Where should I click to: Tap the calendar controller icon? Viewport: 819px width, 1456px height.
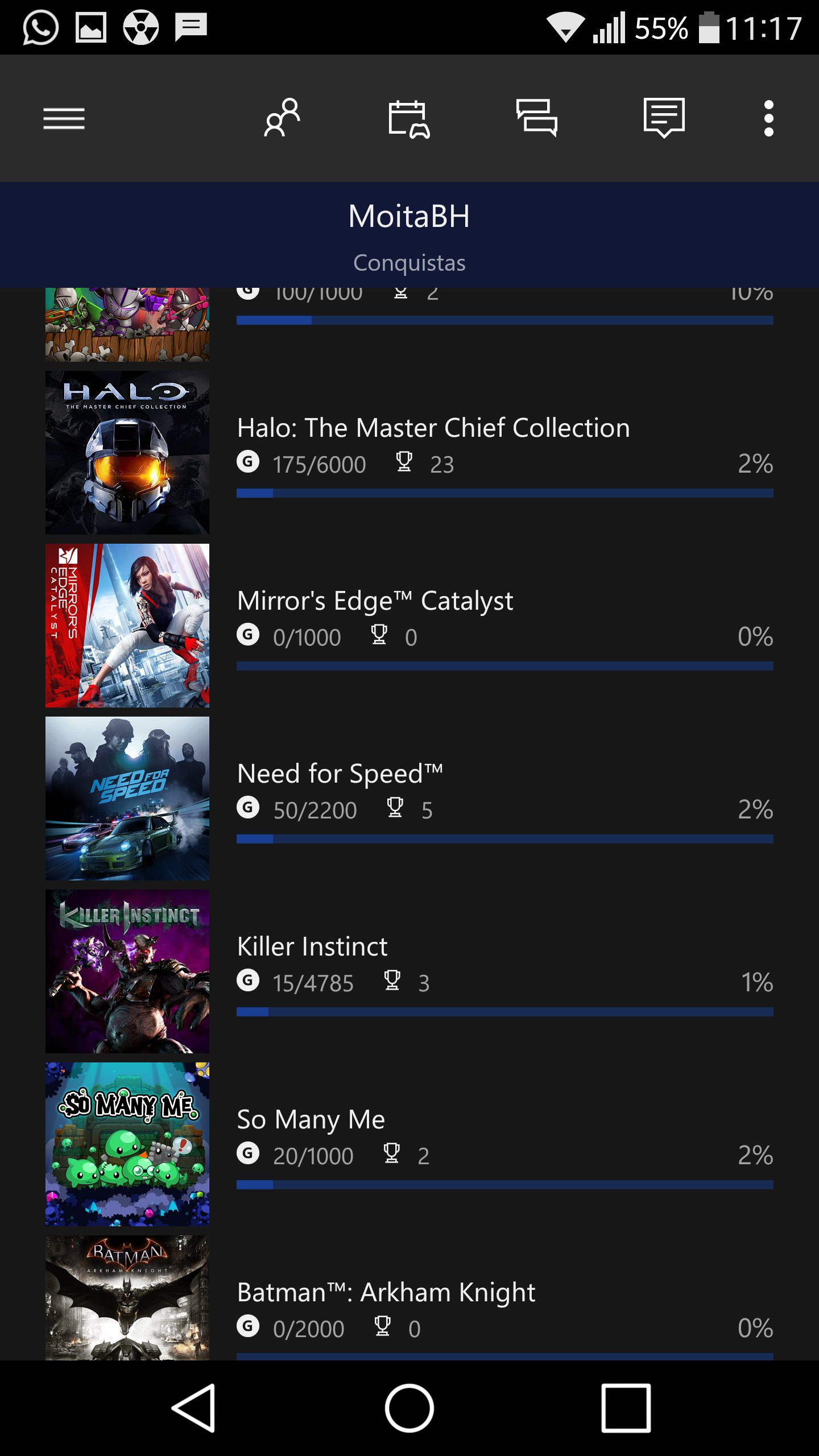(x=409, y=119)
